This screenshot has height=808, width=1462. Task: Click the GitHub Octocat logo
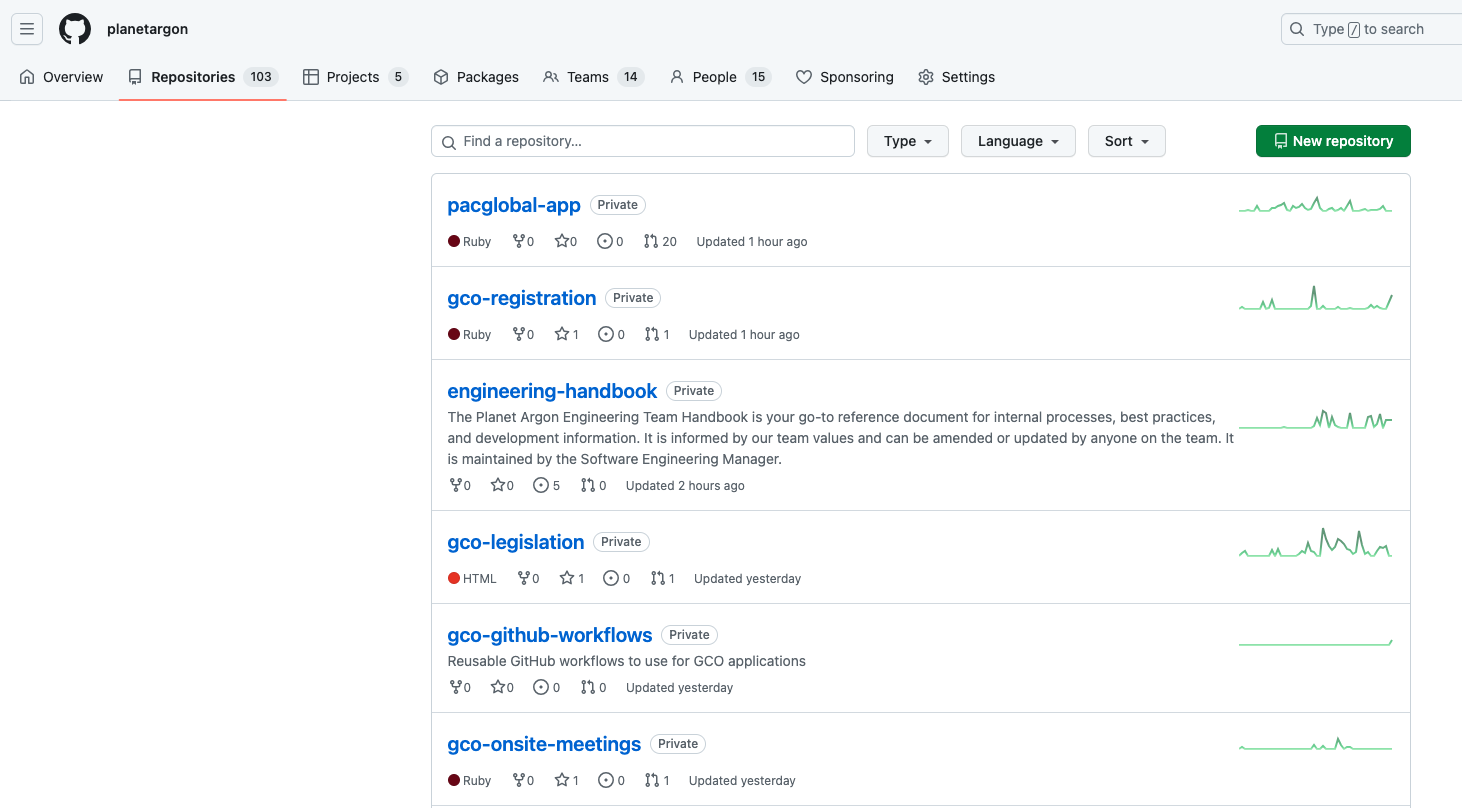[75, 29]
